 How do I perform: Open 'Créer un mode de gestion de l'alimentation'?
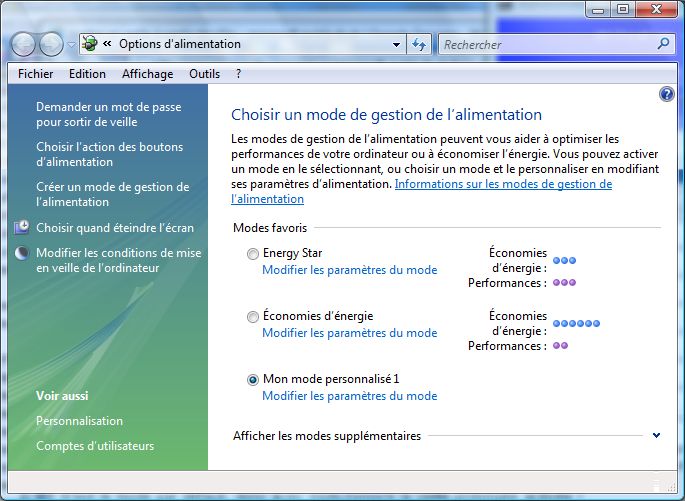[x=113, y=194]
